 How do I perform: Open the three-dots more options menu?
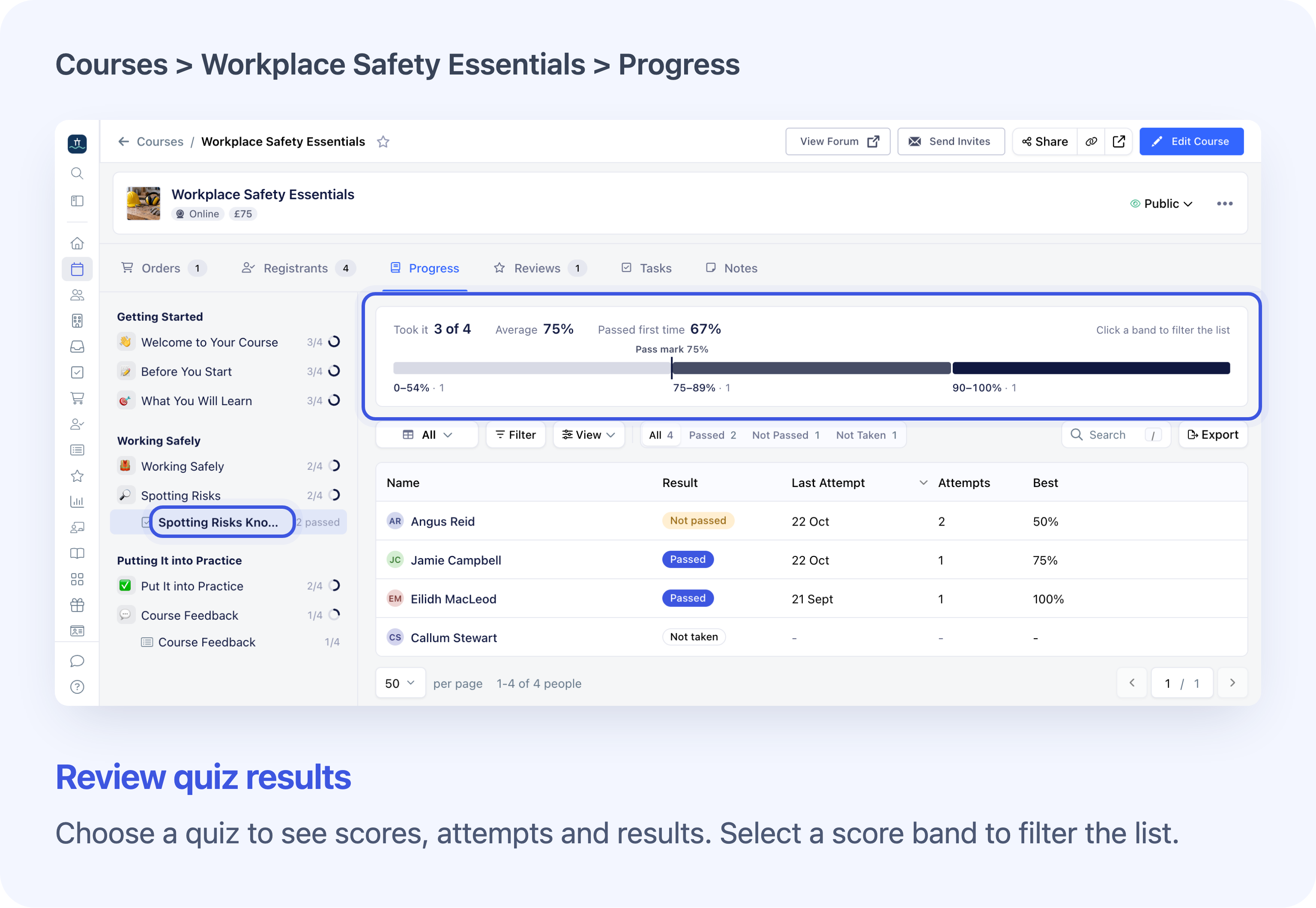click(x=1224, y=204)
